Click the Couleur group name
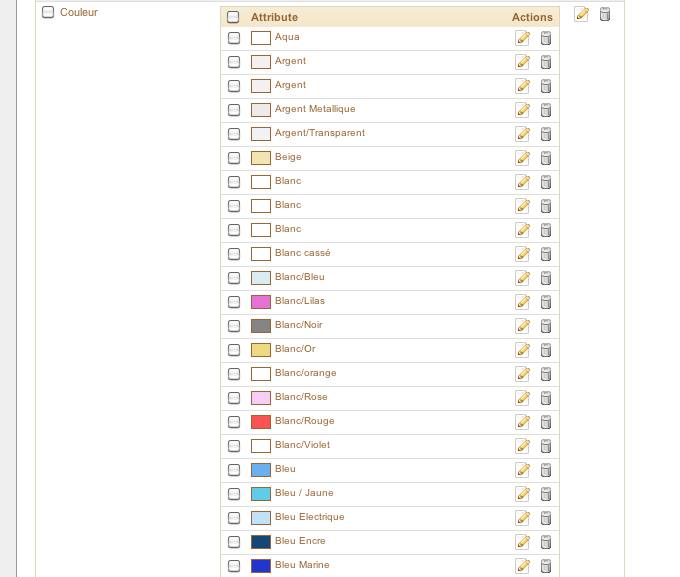 click(x=78, y=12)
